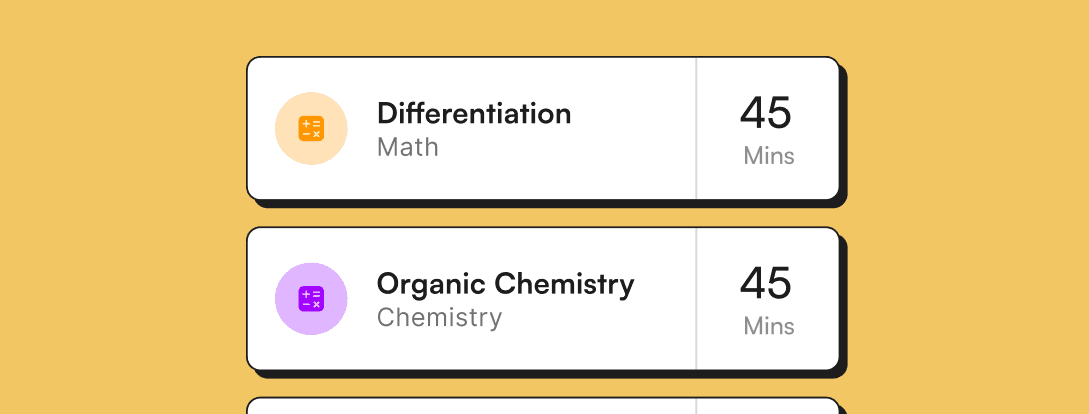Viewport: 1089px width, 414px height.
Task: Click the orange calculator icon for Differentiation
Action: click(311, 129)
